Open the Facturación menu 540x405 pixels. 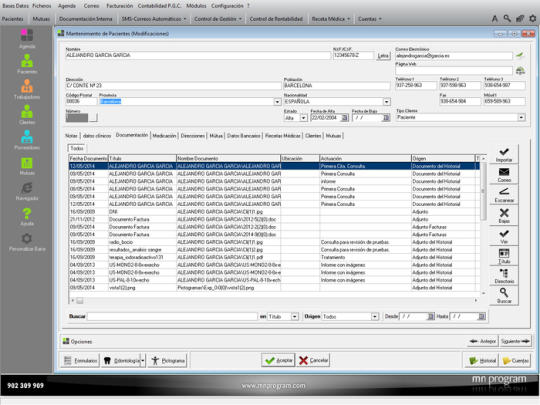pos(120,6)
